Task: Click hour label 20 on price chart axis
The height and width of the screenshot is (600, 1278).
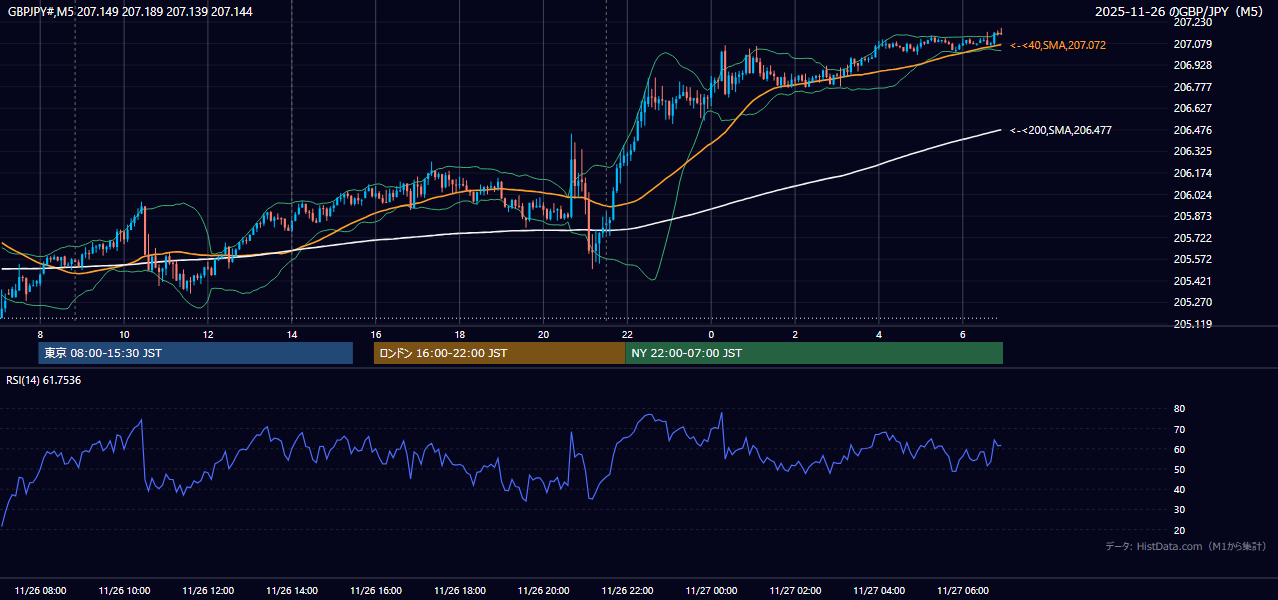Action: (543, 334)
